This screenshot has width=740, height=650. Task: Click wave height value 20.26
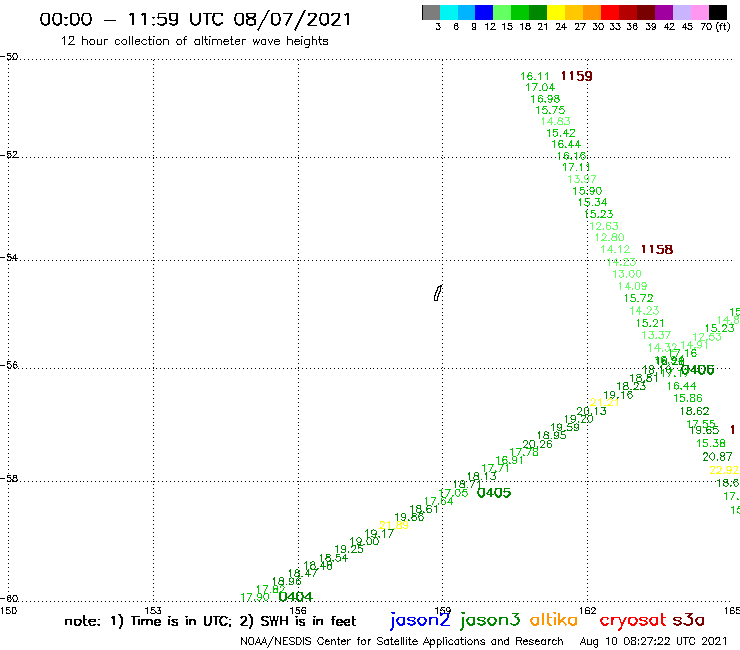[x=537, y=444]
